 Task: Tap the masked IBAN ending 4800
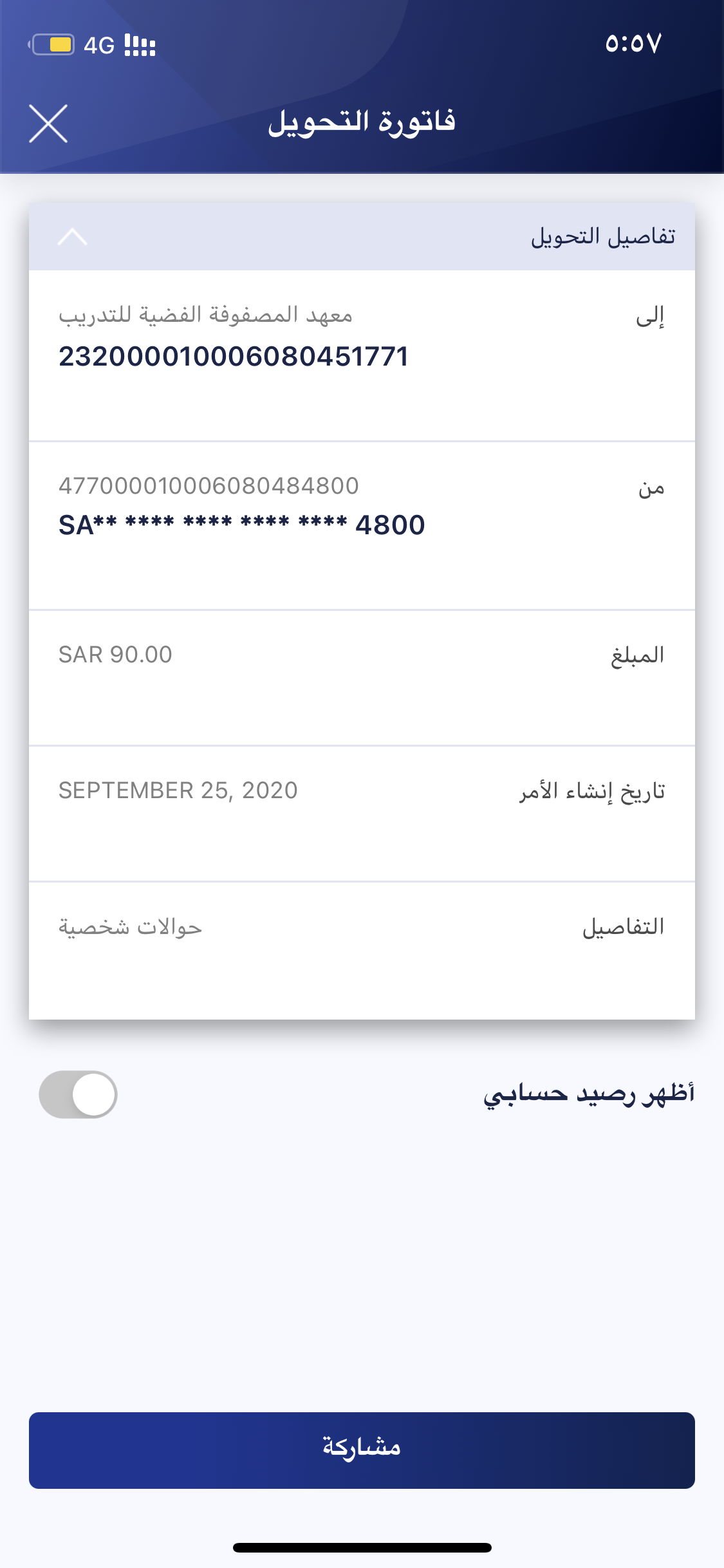[x=242, y=525]
